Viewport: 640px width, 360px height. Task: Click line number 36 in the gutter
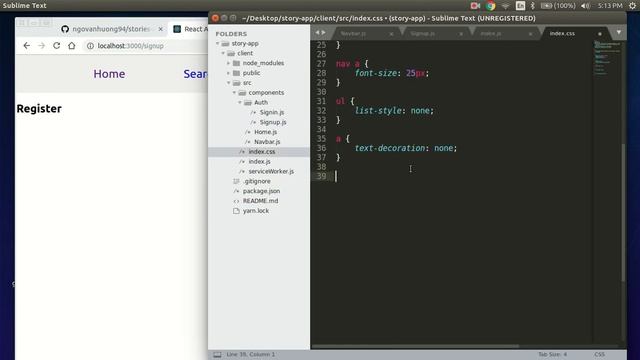click(x=322, y=148)
